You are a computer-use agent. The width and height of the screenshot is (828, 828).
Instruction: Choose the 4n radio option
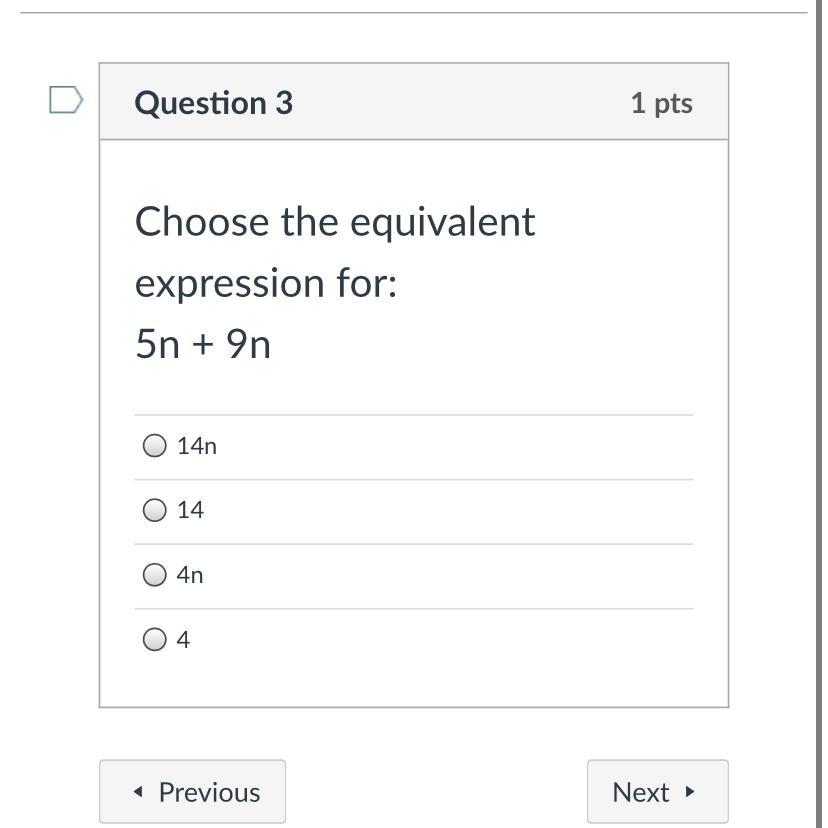pyautogui.click(x=154, y=574)
